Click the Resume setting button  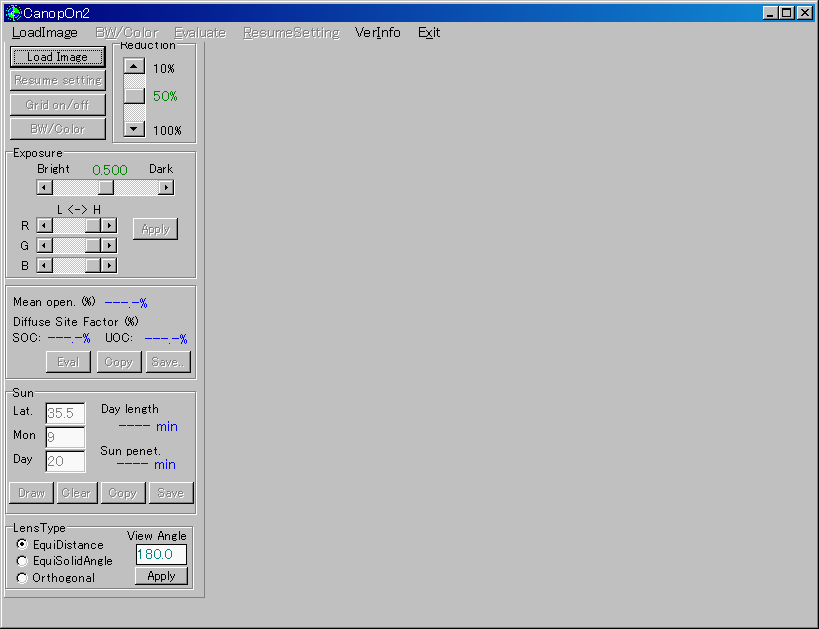57,80
